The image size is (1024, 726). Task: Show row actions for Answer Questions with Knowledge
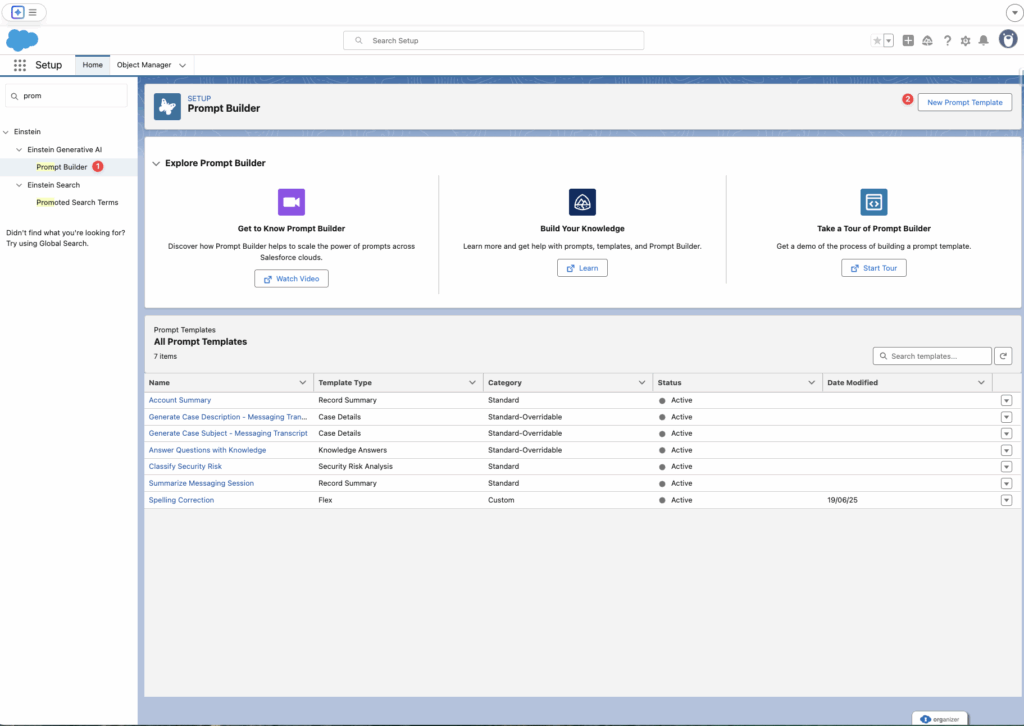click(x=1006, y=450)
